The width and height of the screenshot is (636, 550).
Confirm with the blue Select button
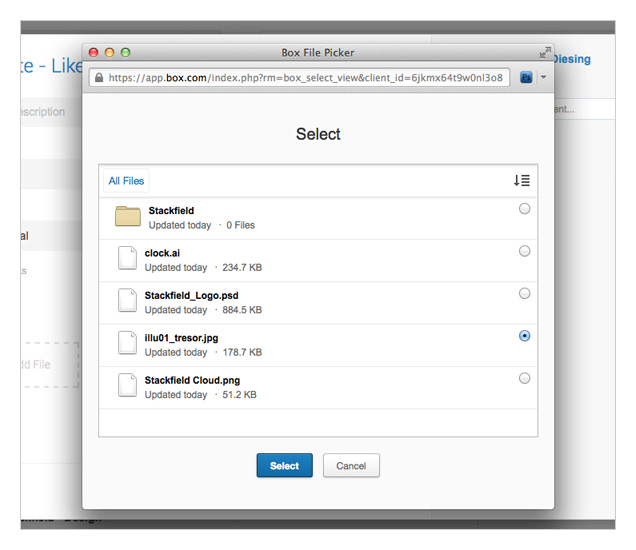[x=285, y=465]
